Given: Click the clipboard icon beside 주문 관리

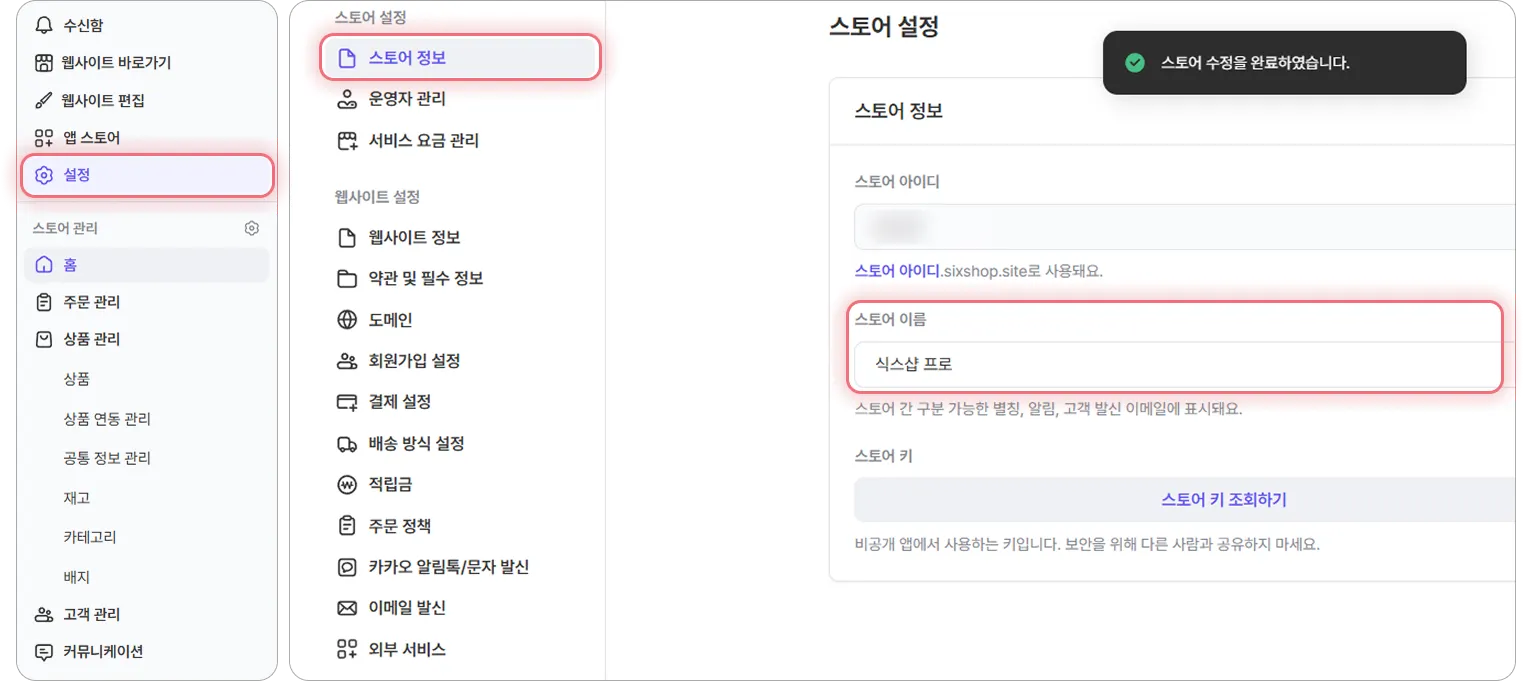Looking at the screenshot, I should point(43,302).
